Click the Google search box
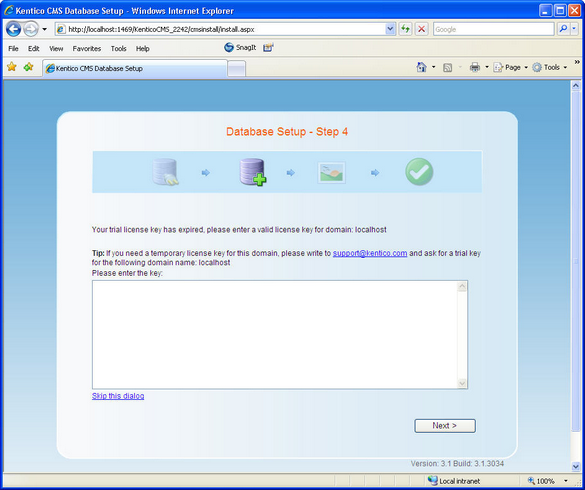Image resolution: width=585 pixels, height=490 pixels. pyautogui.click(x=493, y=29)
